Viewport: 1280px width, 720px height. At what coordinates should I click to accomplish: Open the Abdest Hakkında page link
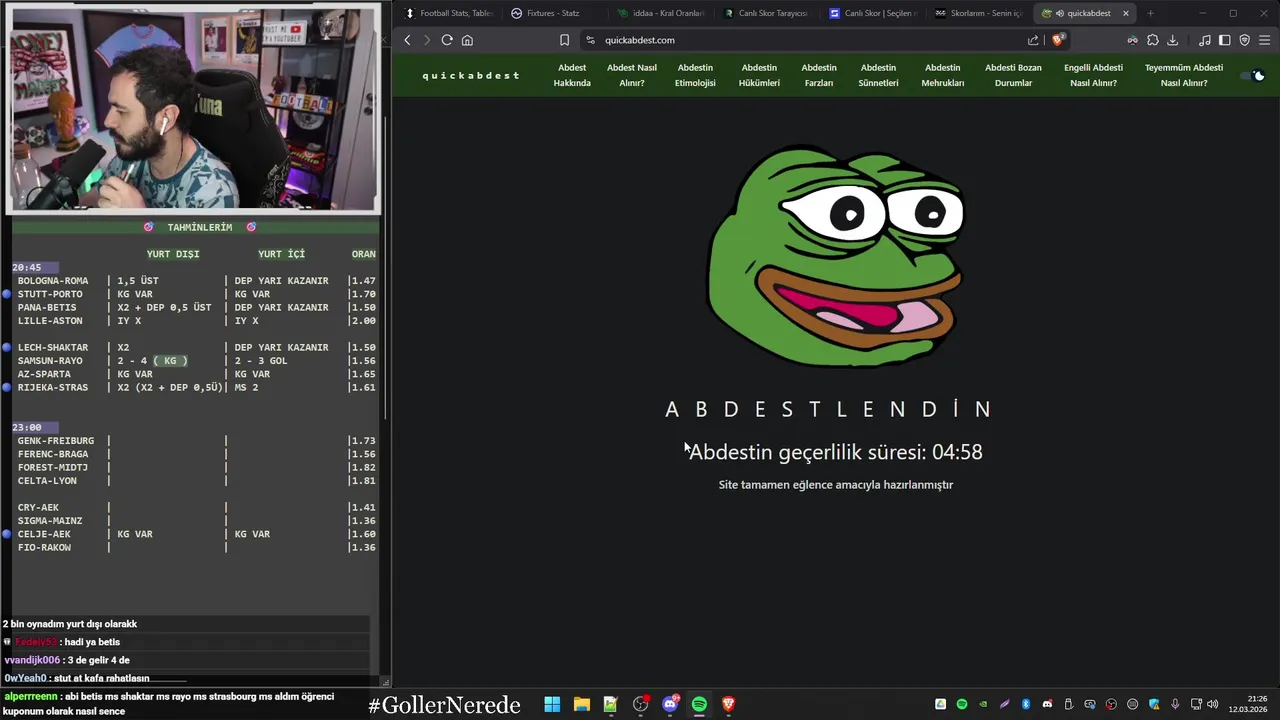pos(572,75)
